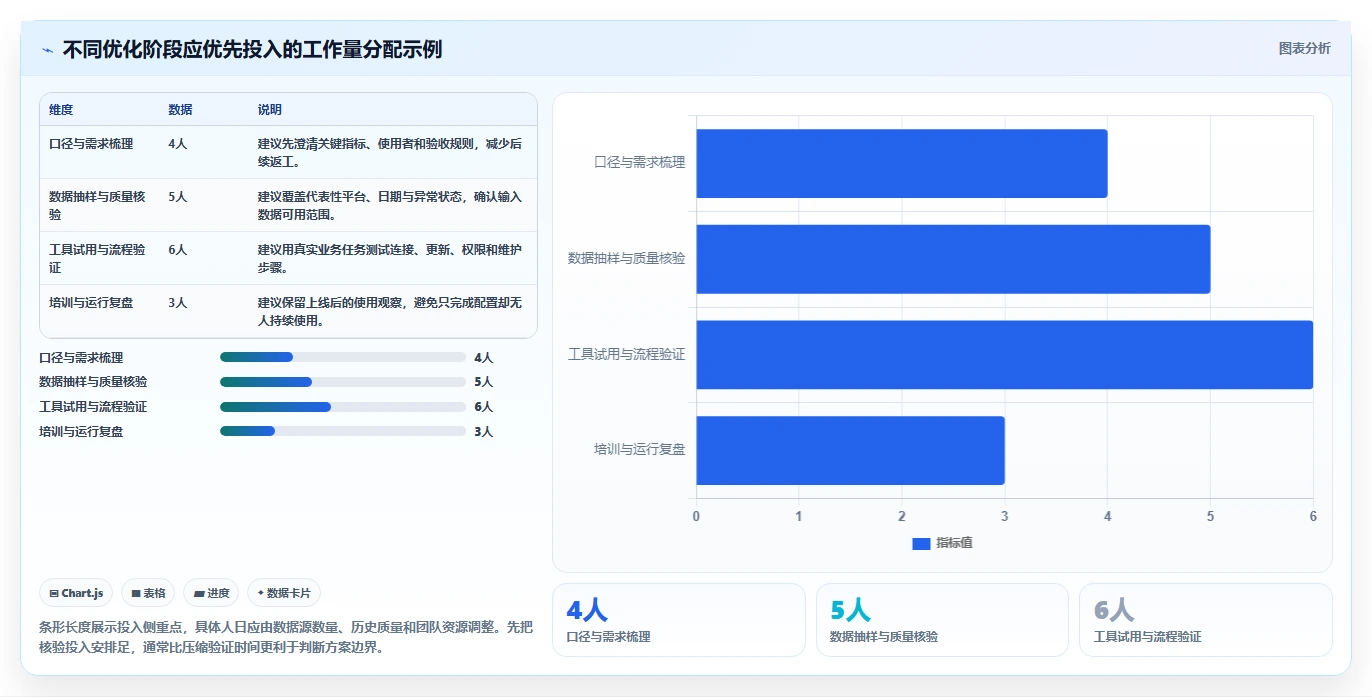Image resolution: width=1372 pixels, height=697 pixels.
Task: Click the 工具试用与流程验证 chart axis label
Action: pyautogui.click(x=627, y=354)
